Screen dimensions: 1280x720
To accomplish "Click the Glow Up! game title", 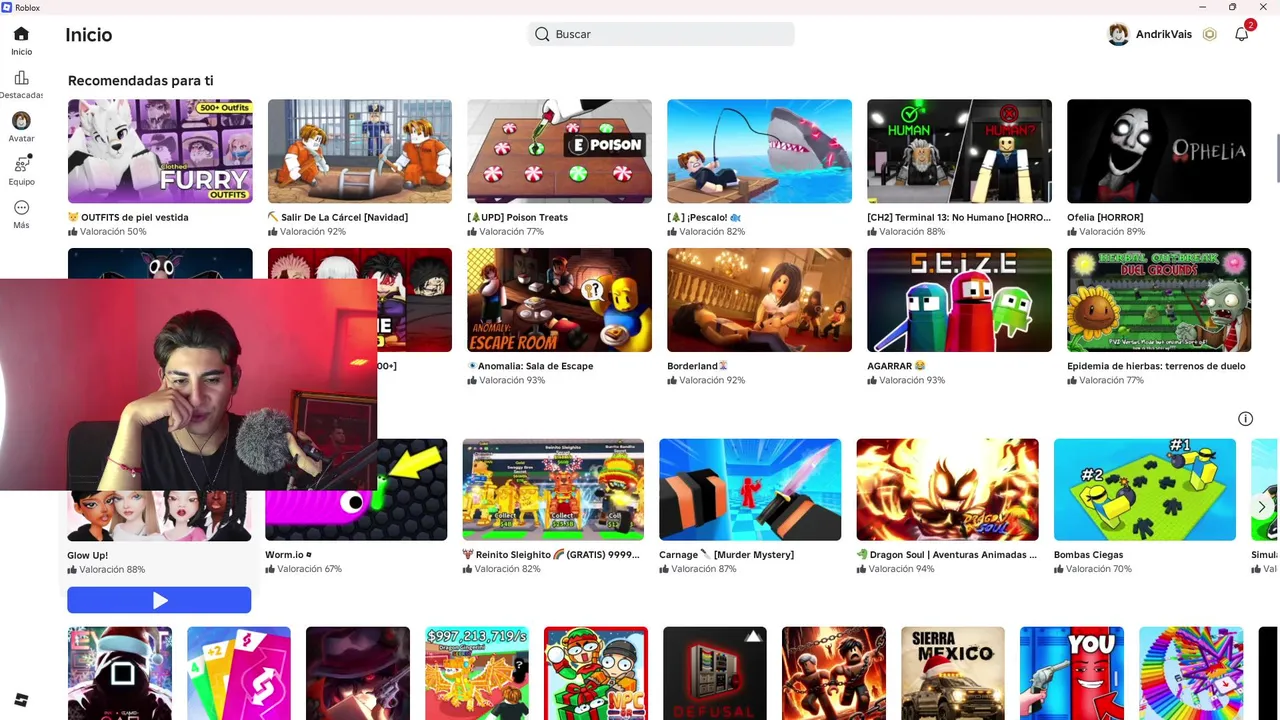I will click(x=87, y=555).
